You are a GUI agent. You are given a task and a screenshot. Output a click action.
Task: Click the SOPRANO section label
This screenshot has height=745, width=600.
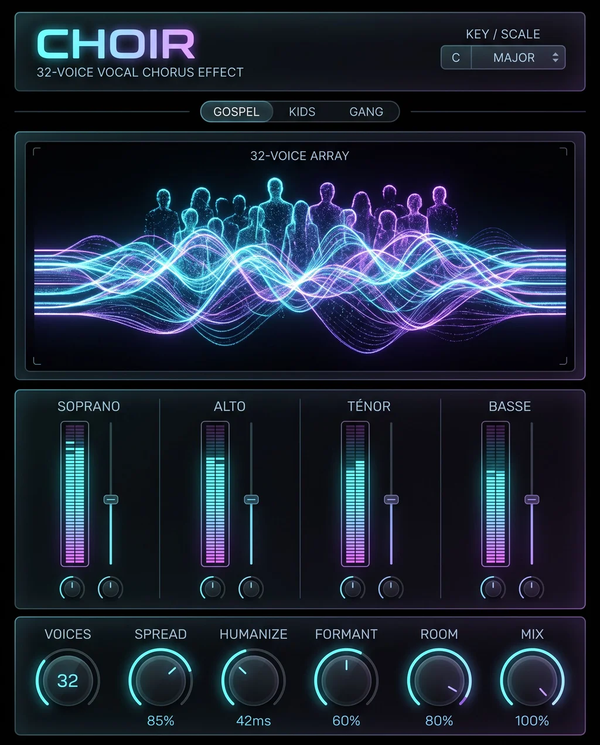point(89,406)
